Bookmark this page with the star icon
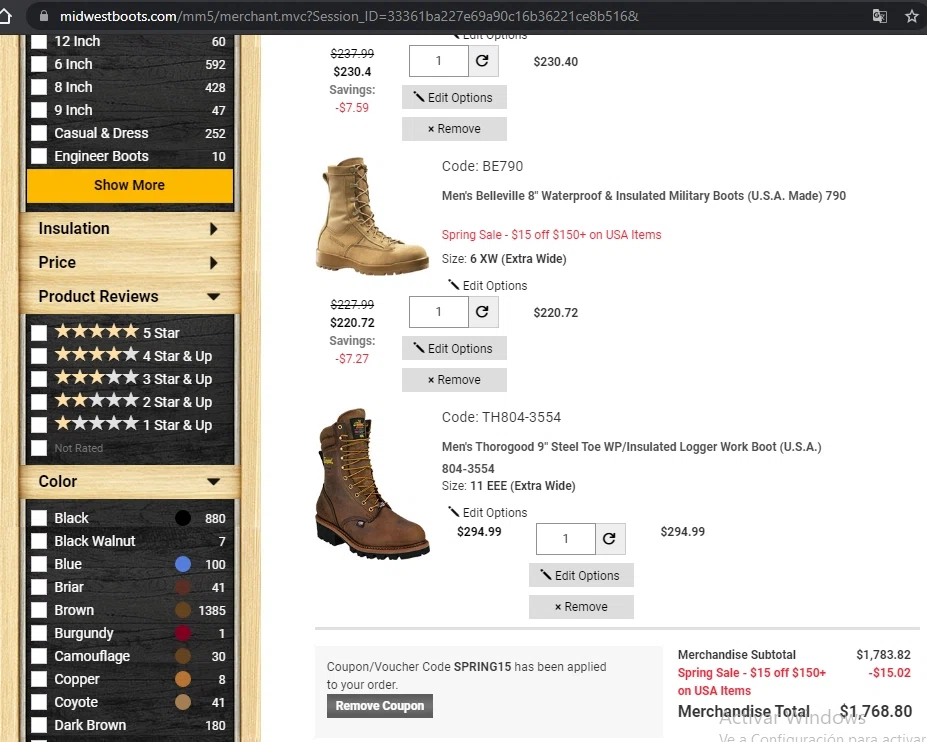 [x=912, y=16]
